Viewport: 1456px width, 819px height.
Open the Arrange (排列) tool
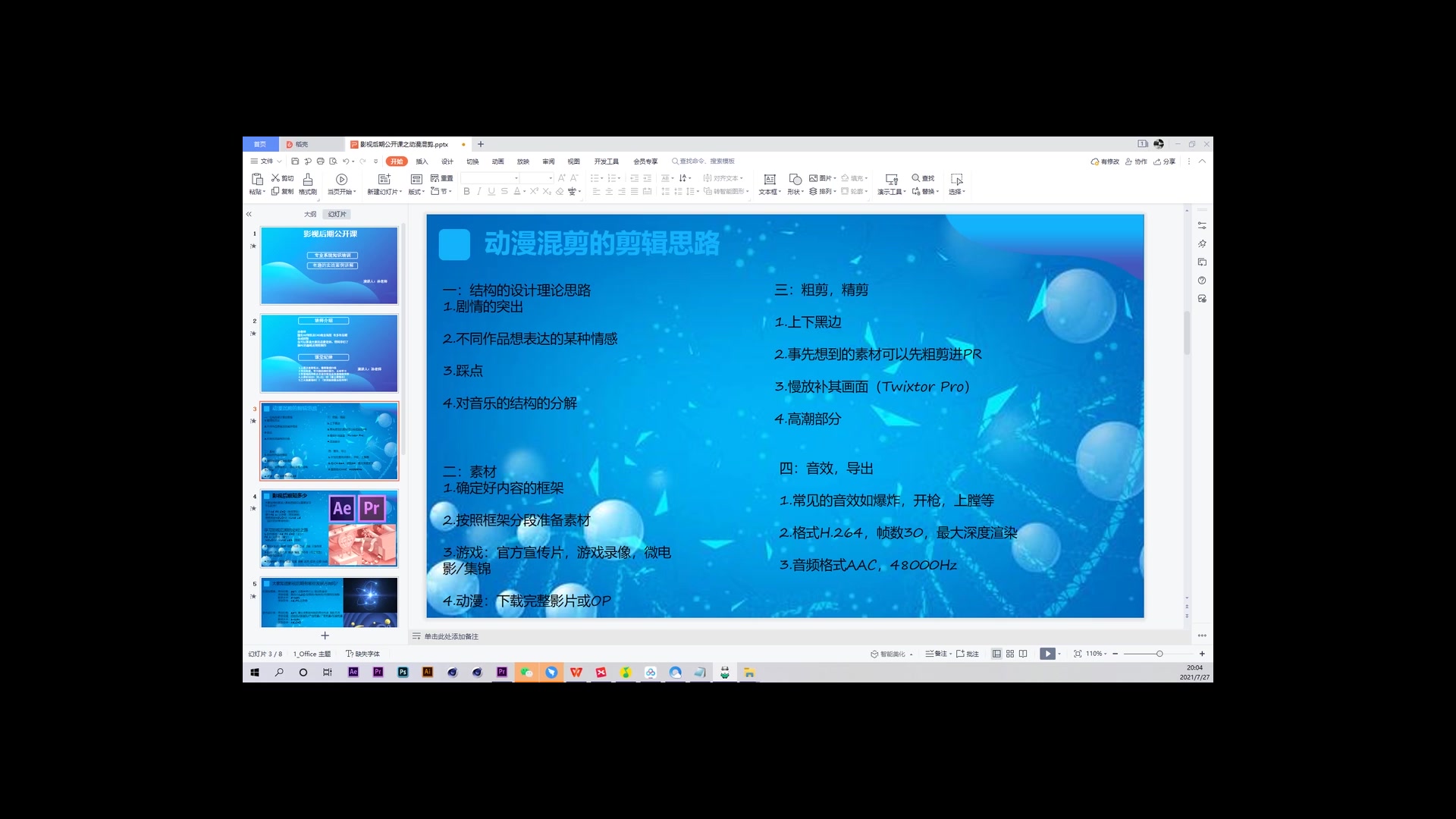coord(822,192)
